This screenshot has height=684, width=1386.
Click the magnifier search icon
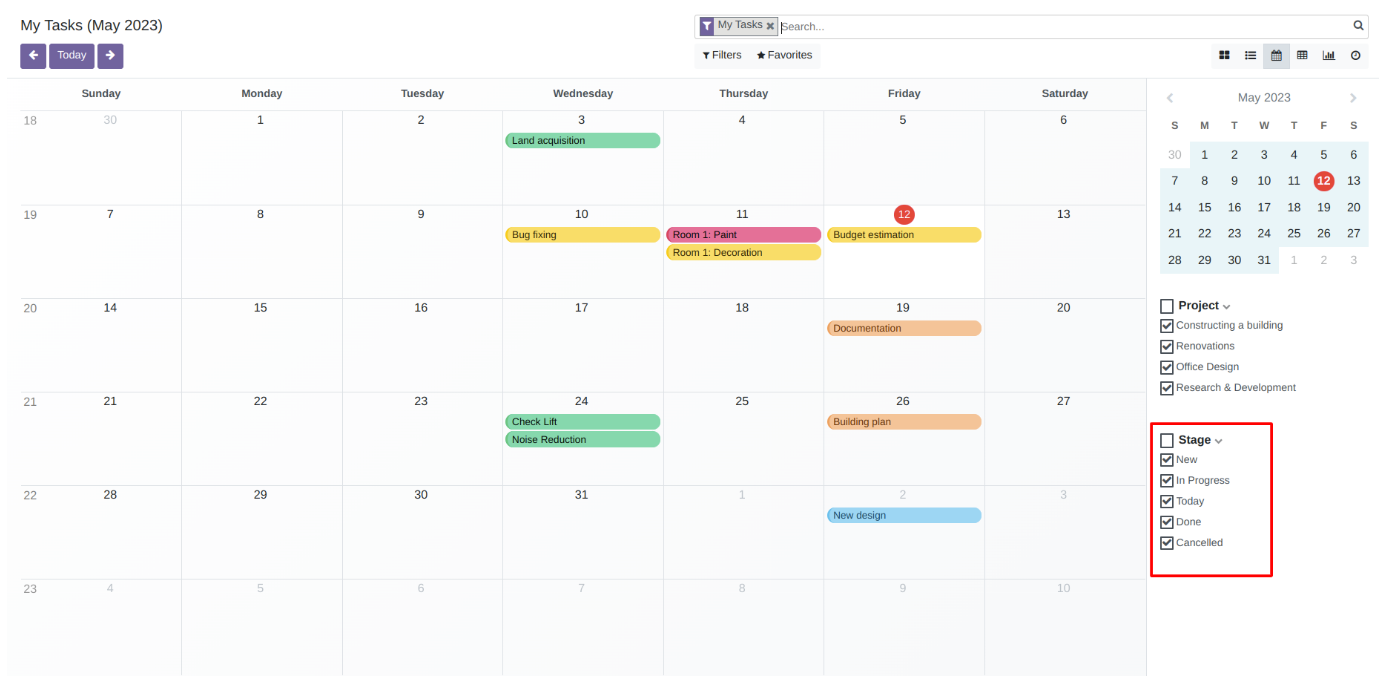point(1358,26)
